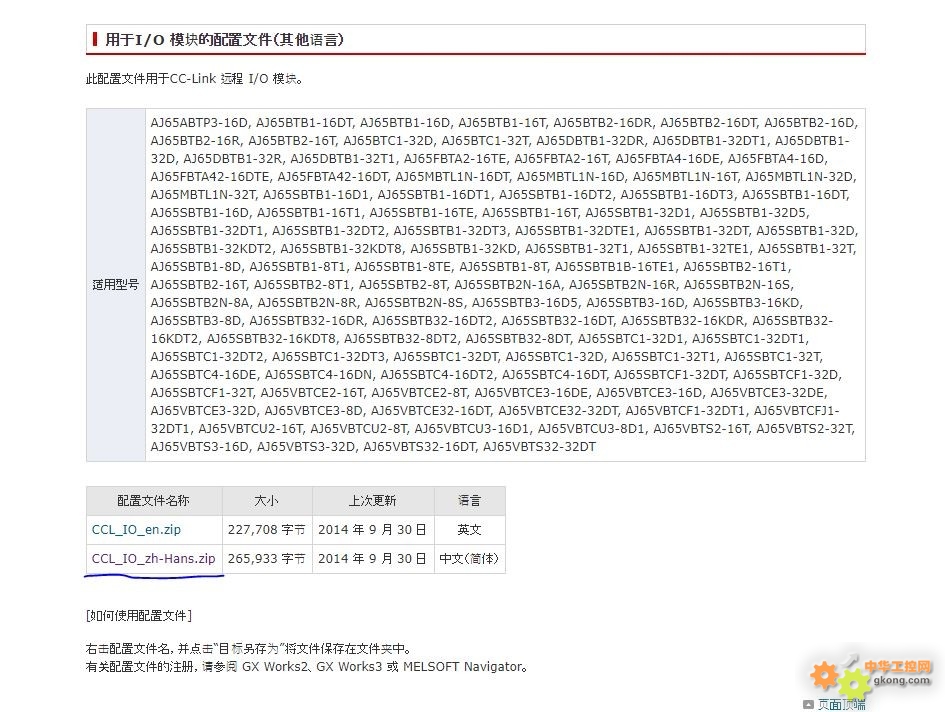Image resolution: width=945 pixels, height=712 pixels.
Task: Download the CCL_IO_en.zip file
Action: click(x=136, y=530)
